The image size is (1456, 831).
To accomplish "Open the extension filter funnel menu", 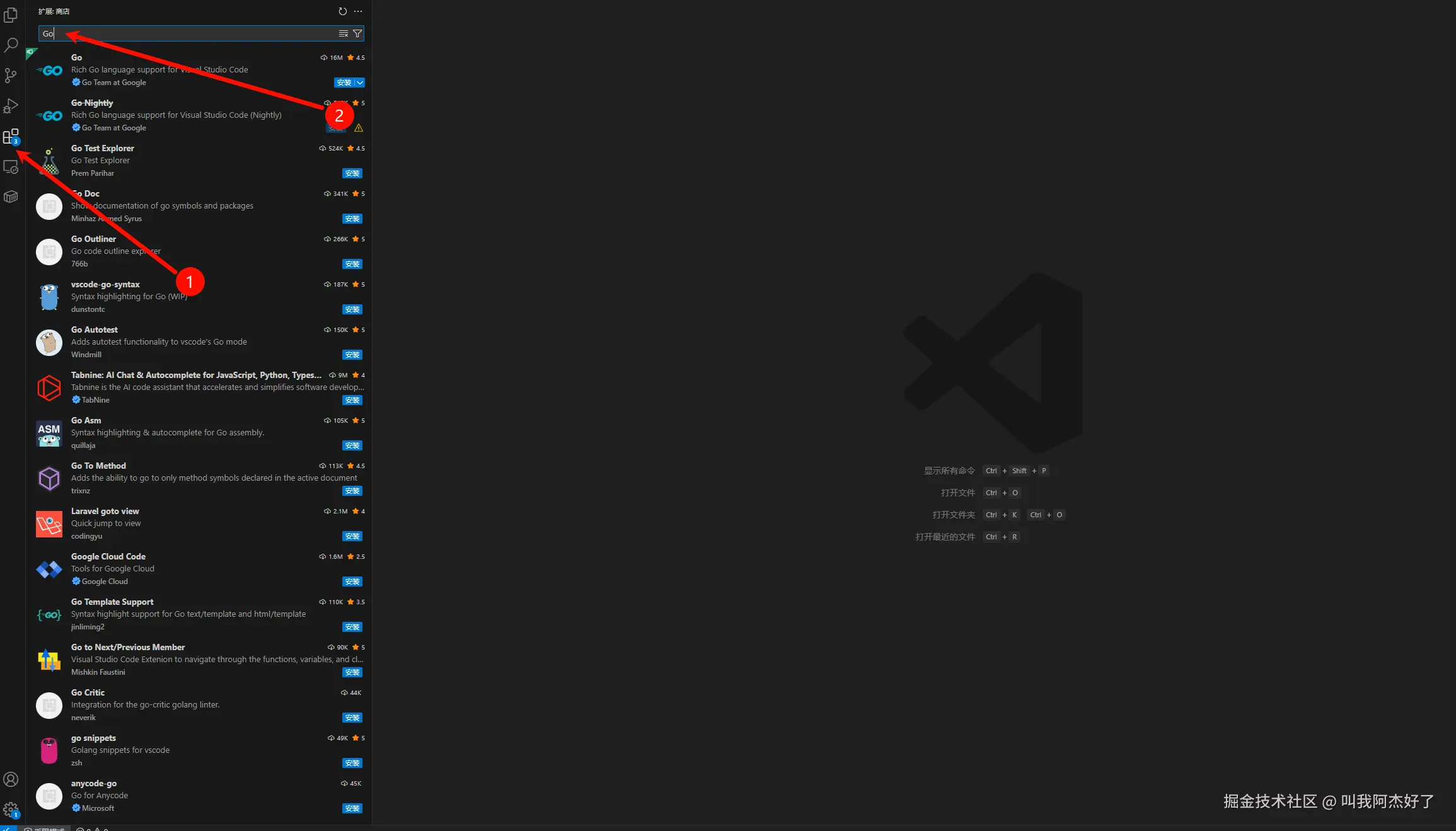I will [x=357, y=33].
